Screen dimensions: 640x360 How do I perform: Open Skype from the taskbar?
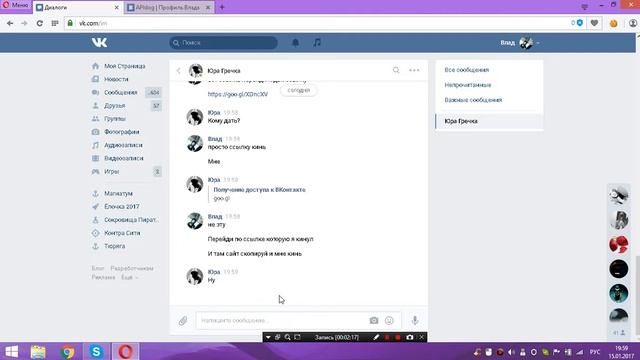96,351
